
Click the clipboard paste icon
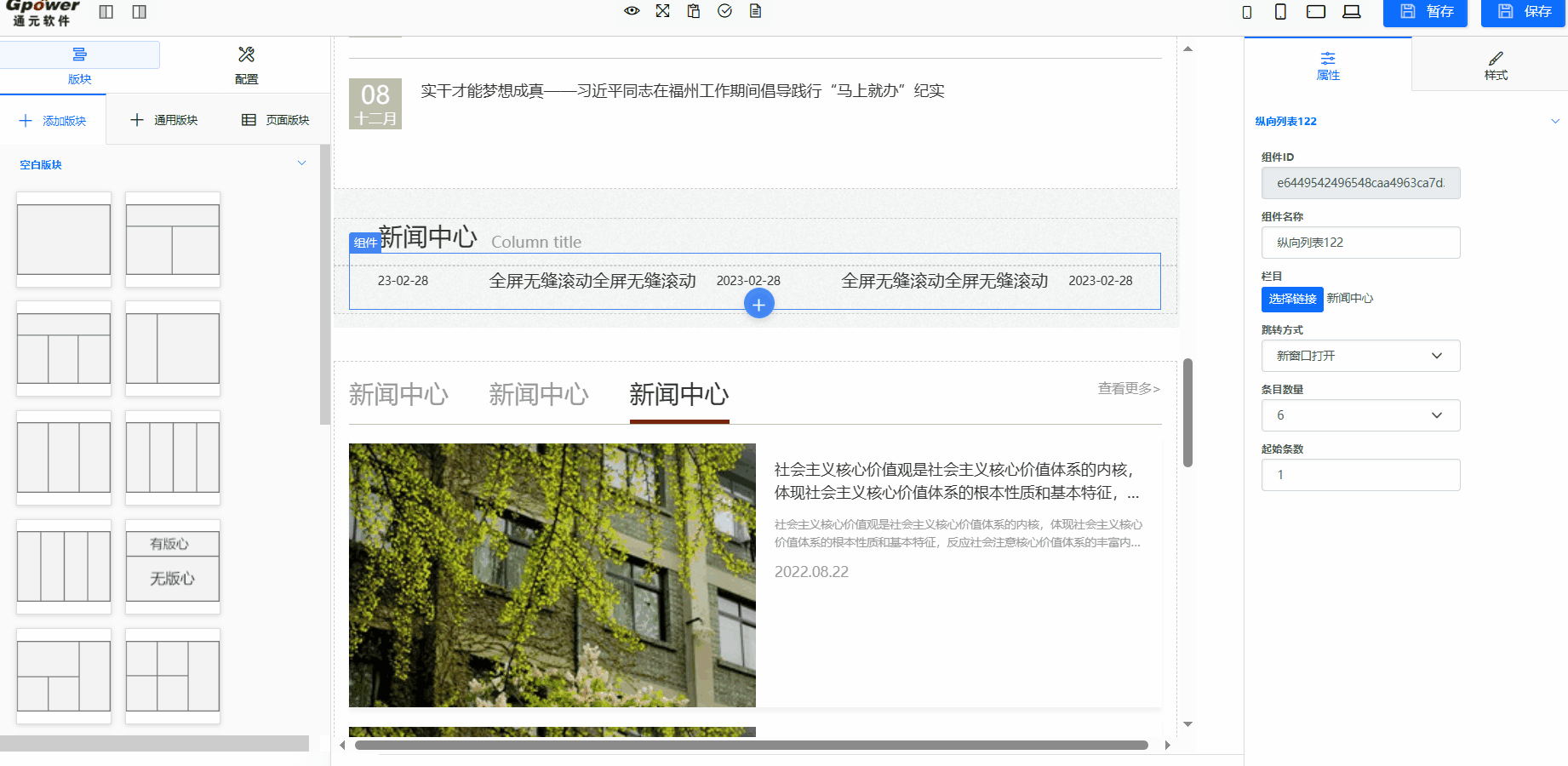(x=694, y=11)
